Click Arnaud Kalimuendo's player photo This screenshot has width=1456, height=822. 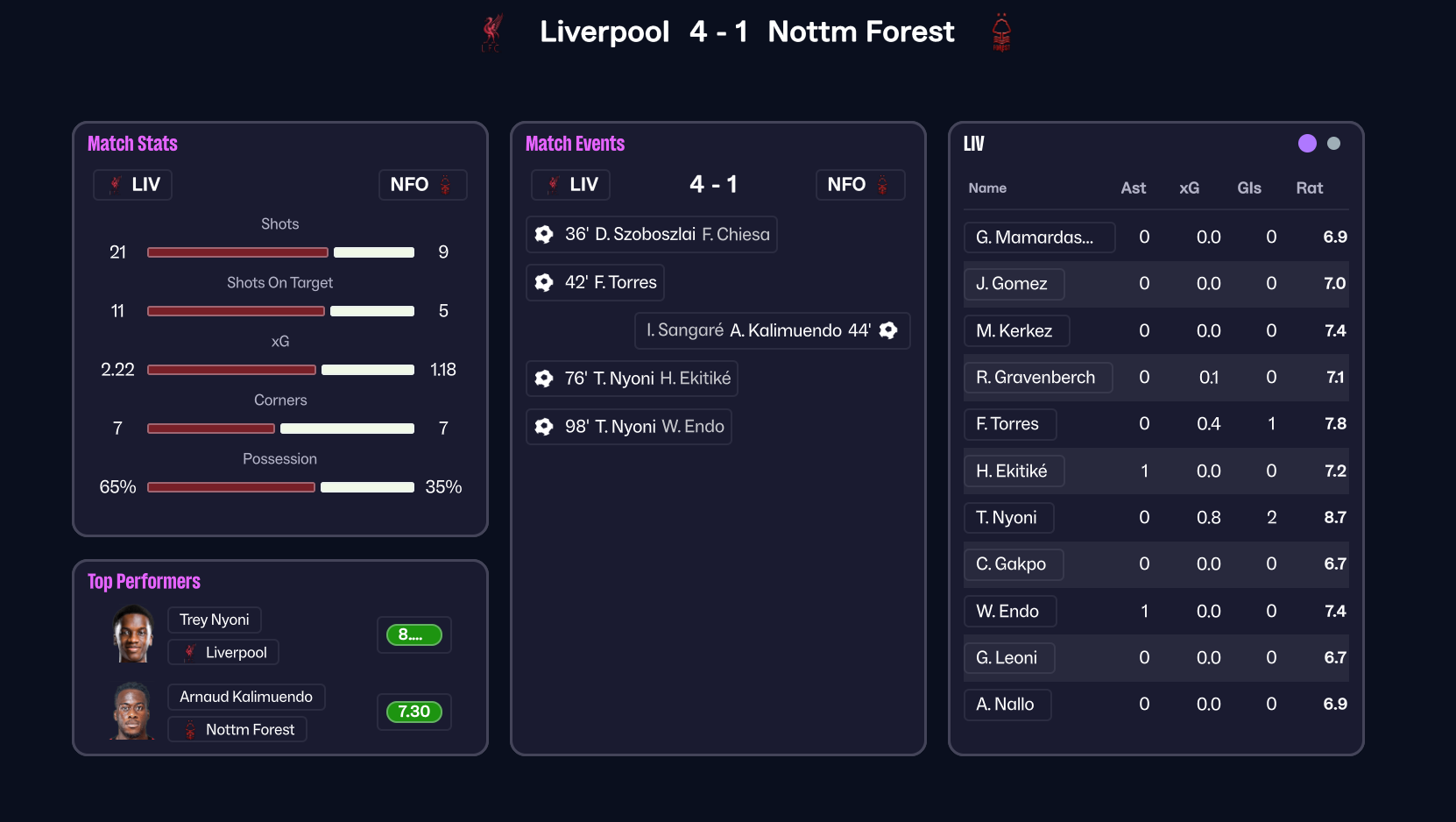133,712
